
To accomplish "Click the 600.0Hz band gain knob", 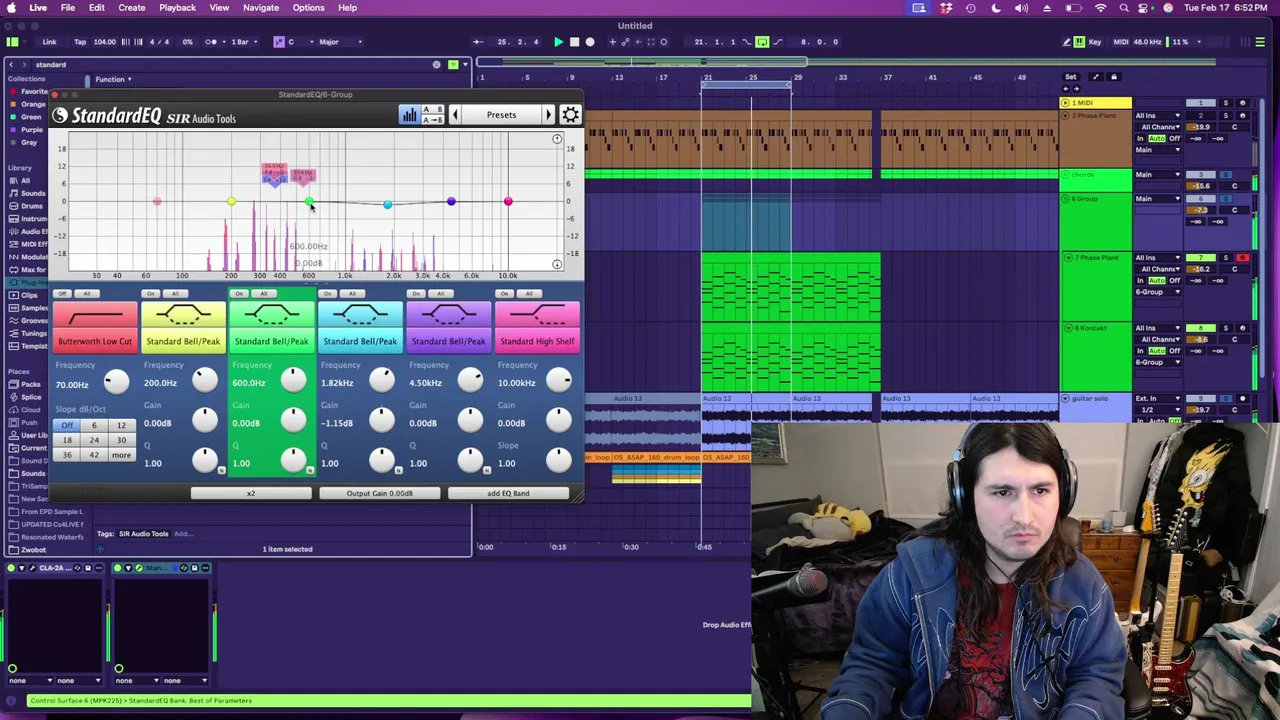I will tap(293, 420).
